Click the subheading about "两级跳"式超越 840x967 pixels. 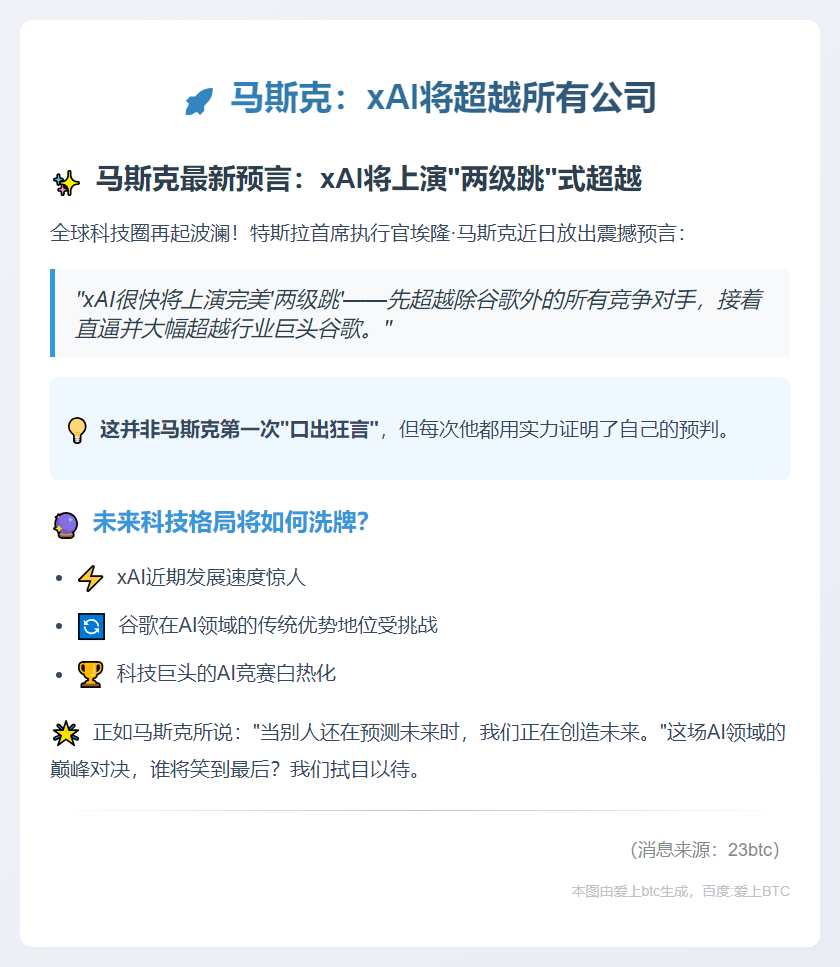(x=368, y=179)
